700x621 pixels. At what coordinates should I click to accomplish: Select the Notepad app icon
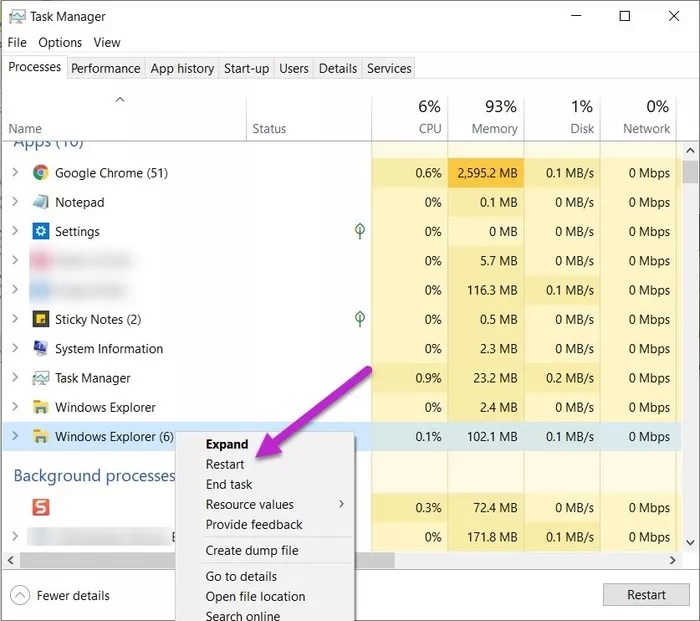(x=41, y=202)
